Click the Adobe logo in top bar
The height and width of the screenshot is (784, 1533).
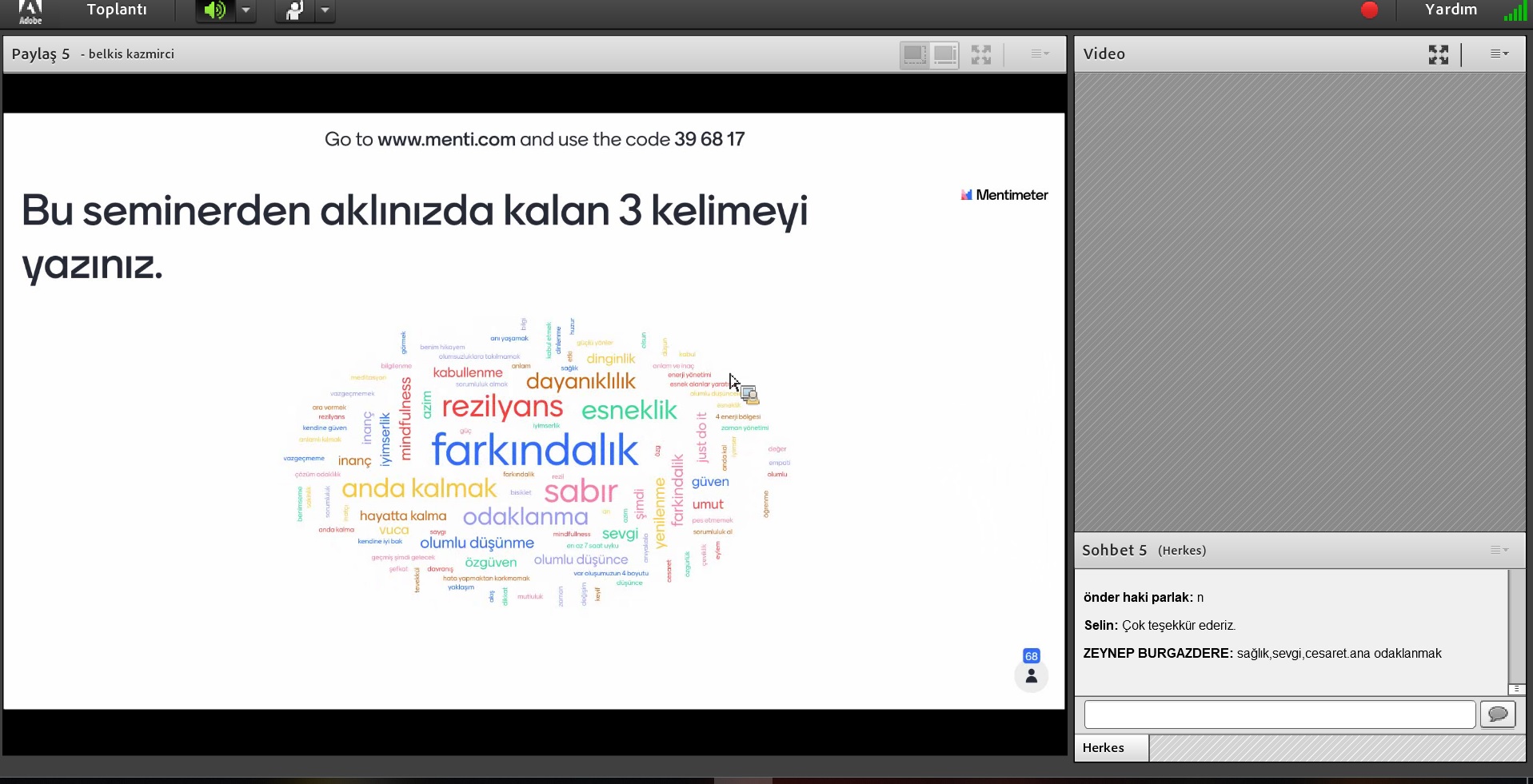point(30,10)
